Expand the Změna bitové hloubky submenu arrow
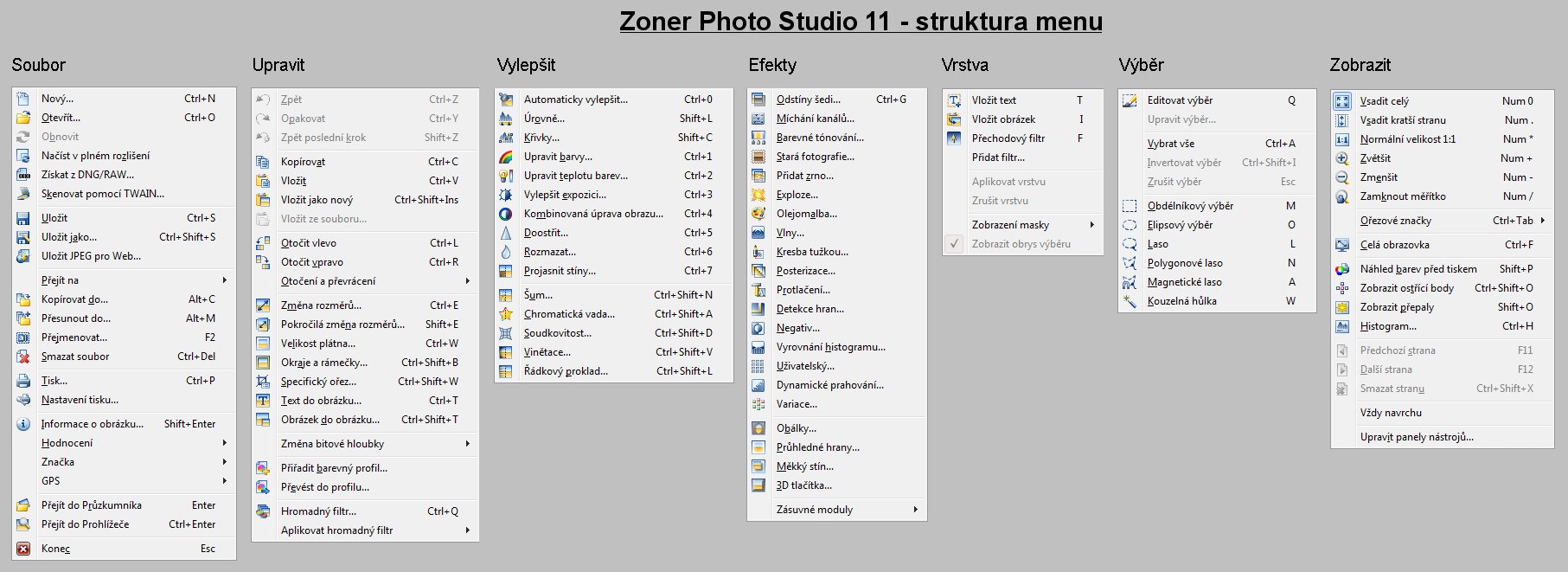1568x572 pixels. coord(468,444)
